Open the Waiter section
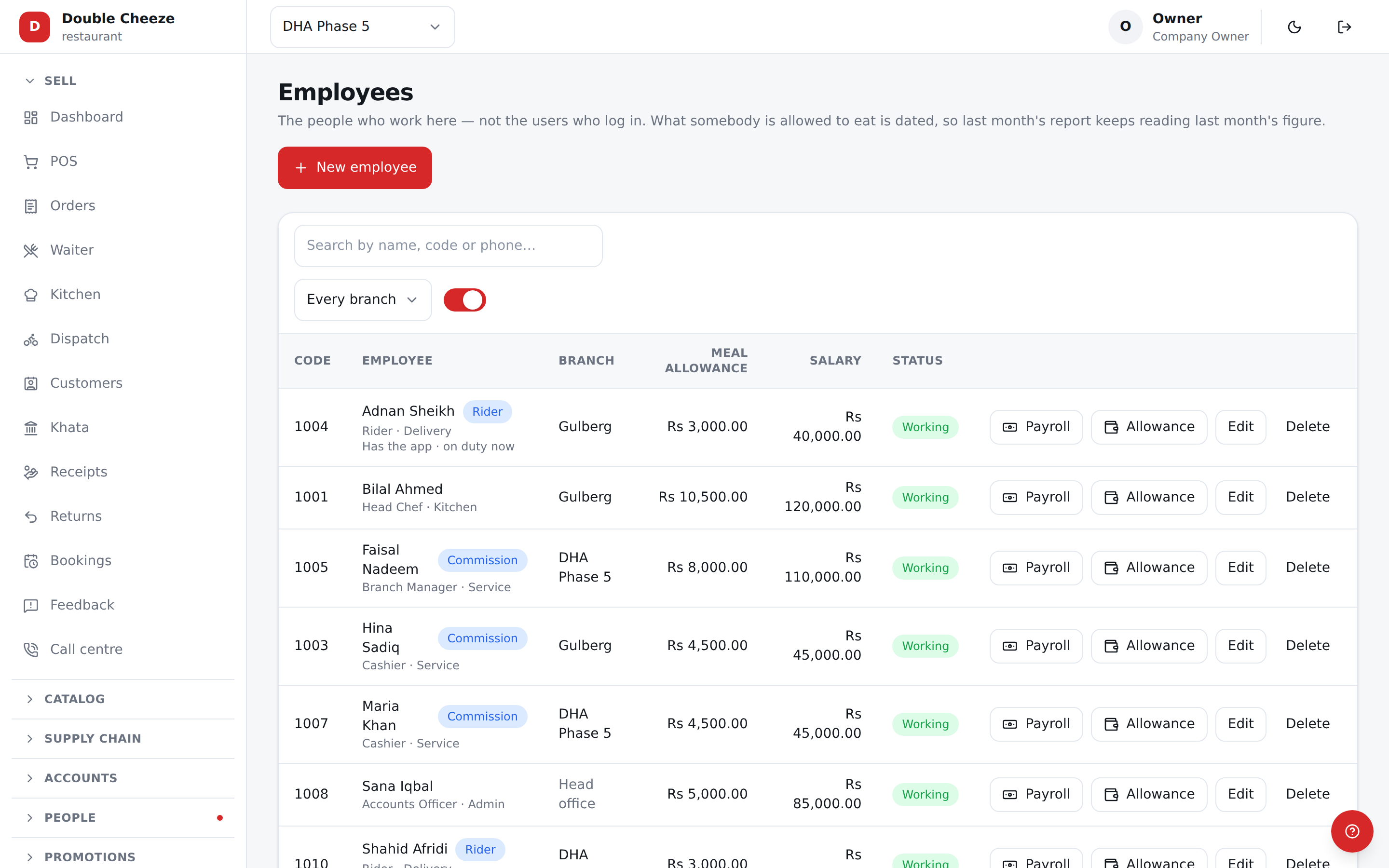 (x=123, y=250)
